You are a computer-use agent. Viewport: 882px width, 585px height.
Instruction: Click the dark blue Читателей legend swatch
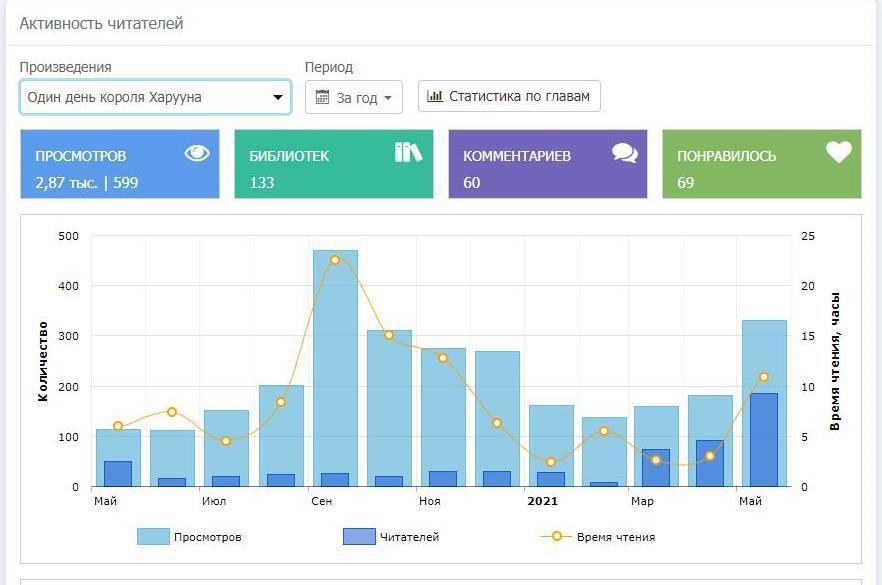click(358, 537)
